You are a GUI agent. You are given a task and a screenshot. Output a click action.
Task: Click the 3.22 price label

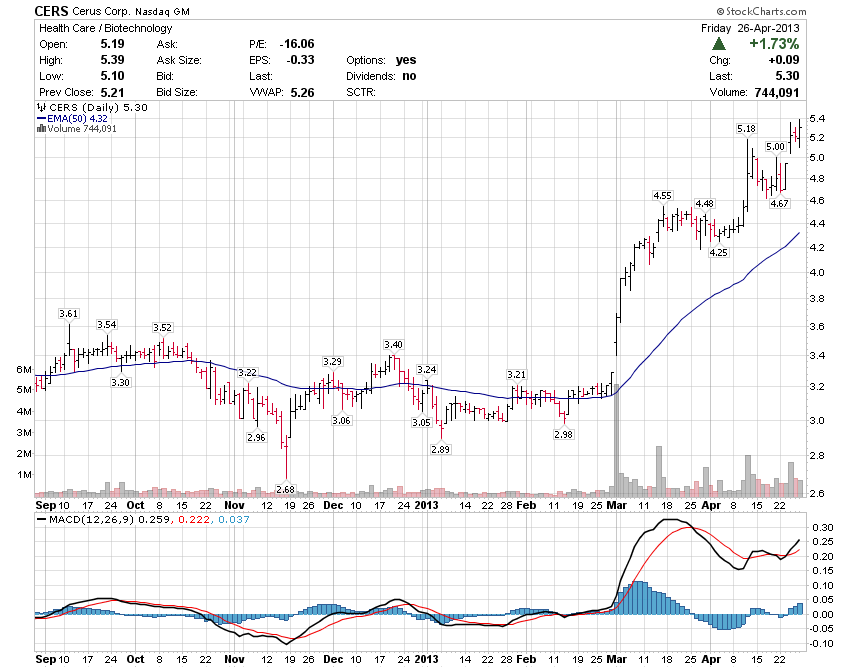pyautogui.click(x=248, y=372)
